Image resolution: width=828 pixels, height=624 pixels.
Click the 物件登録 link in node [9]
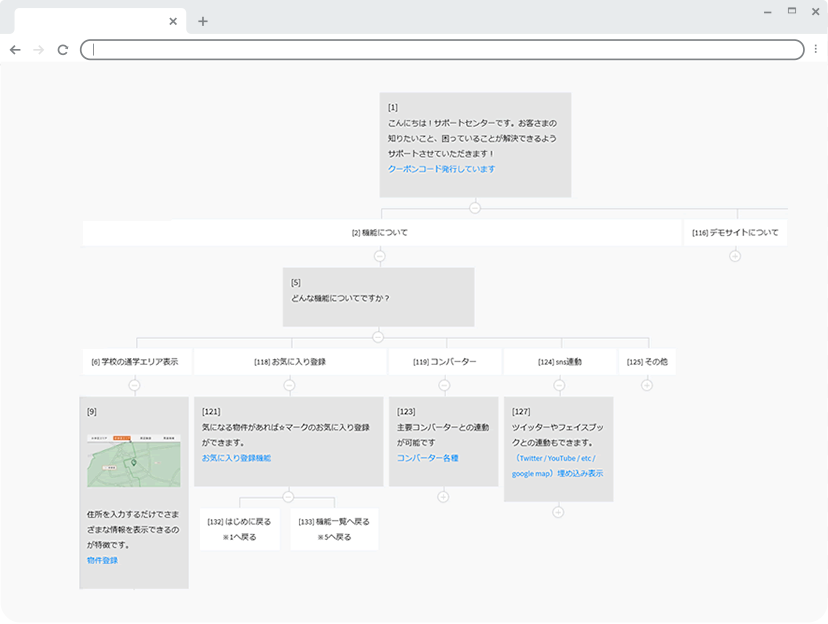coord(102,560)
